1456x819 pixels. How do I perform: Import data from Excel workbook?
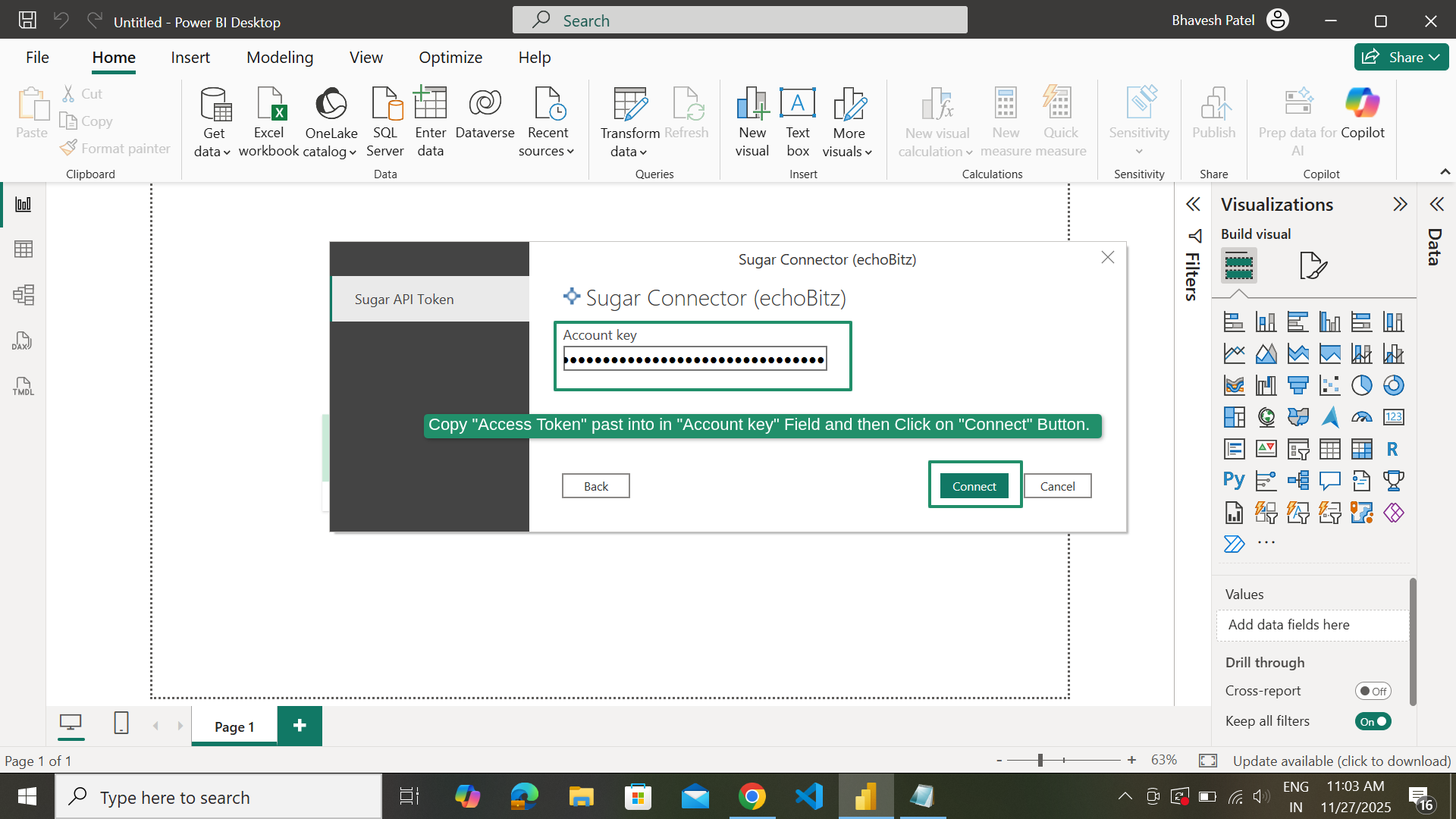(x=269, y=121)
